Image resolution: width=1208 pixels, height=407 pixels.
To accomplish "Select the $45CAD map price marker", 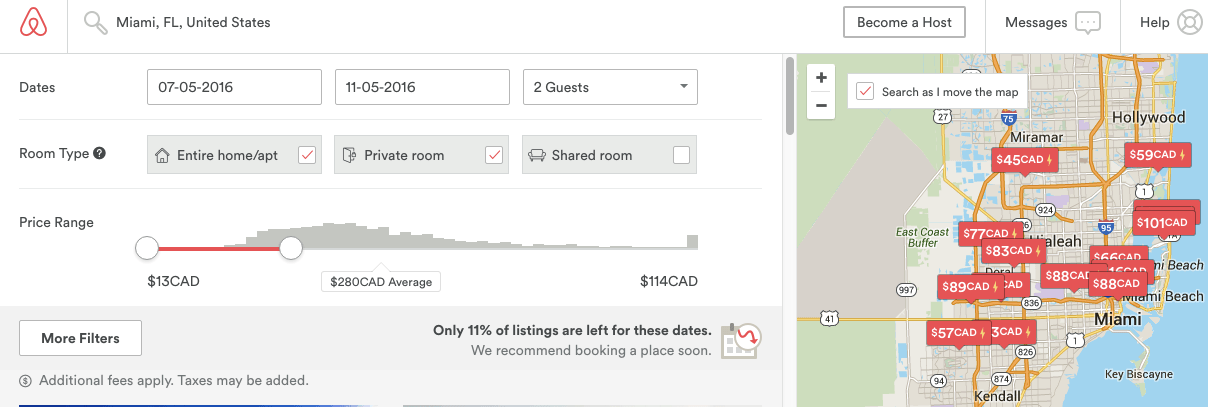I will pos(1025,159).
